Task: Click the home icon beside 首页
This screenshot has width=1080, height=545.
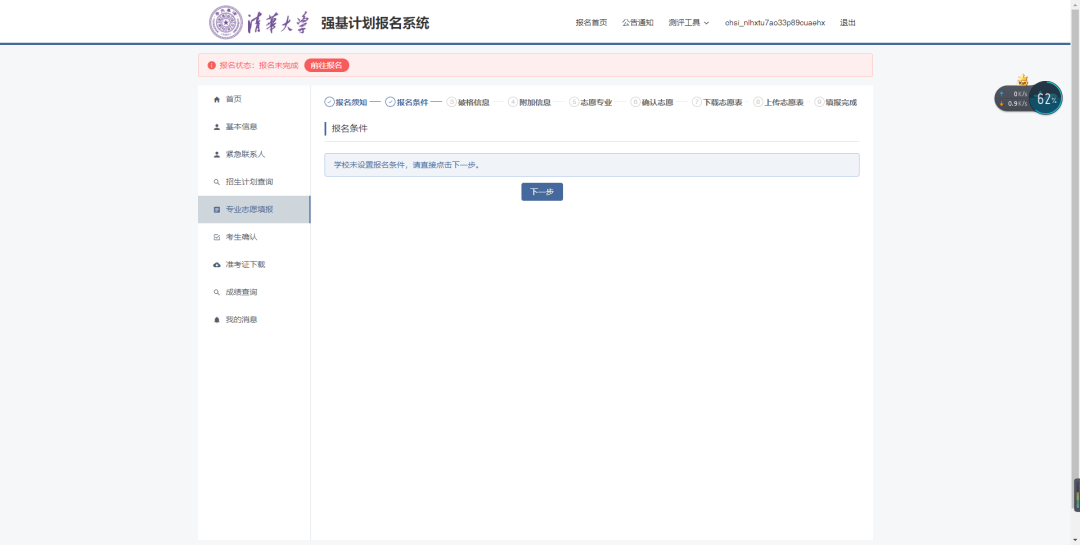Action: (217, 99)
